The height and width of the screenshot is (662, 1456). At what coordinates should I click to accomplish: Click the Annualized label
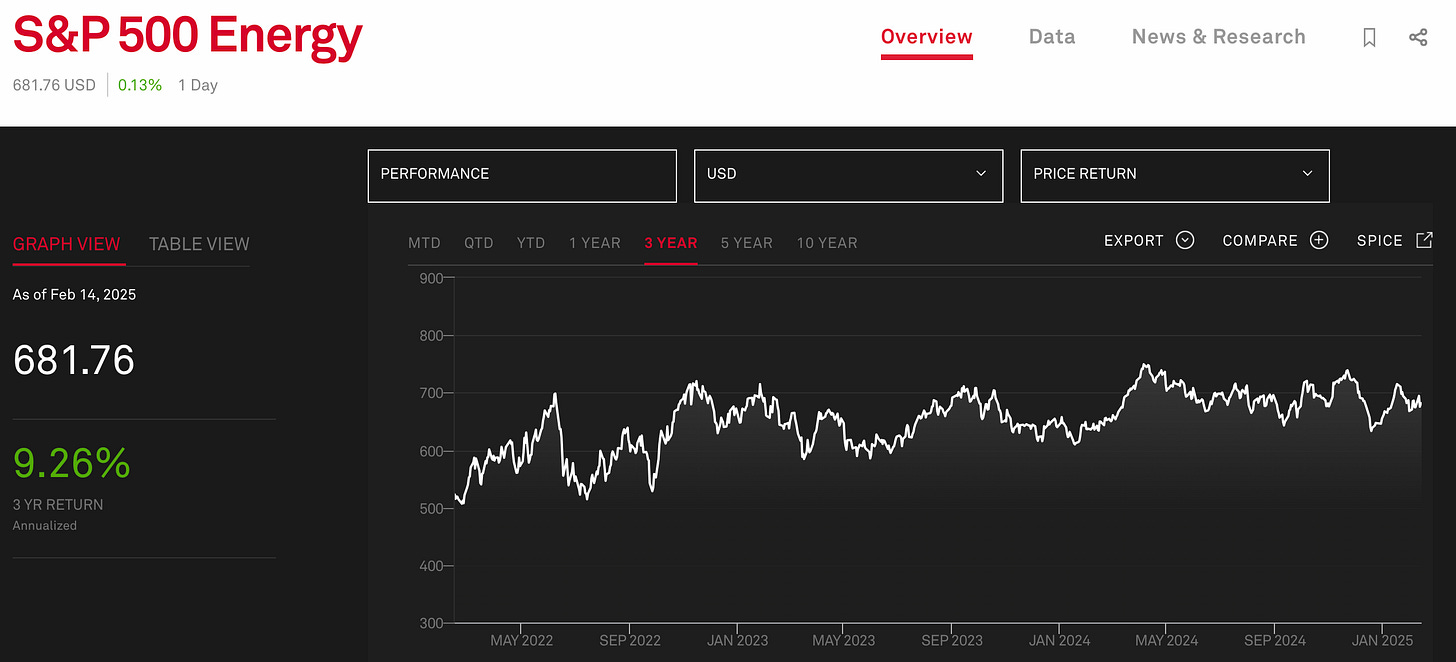click(x=45, y=525)
